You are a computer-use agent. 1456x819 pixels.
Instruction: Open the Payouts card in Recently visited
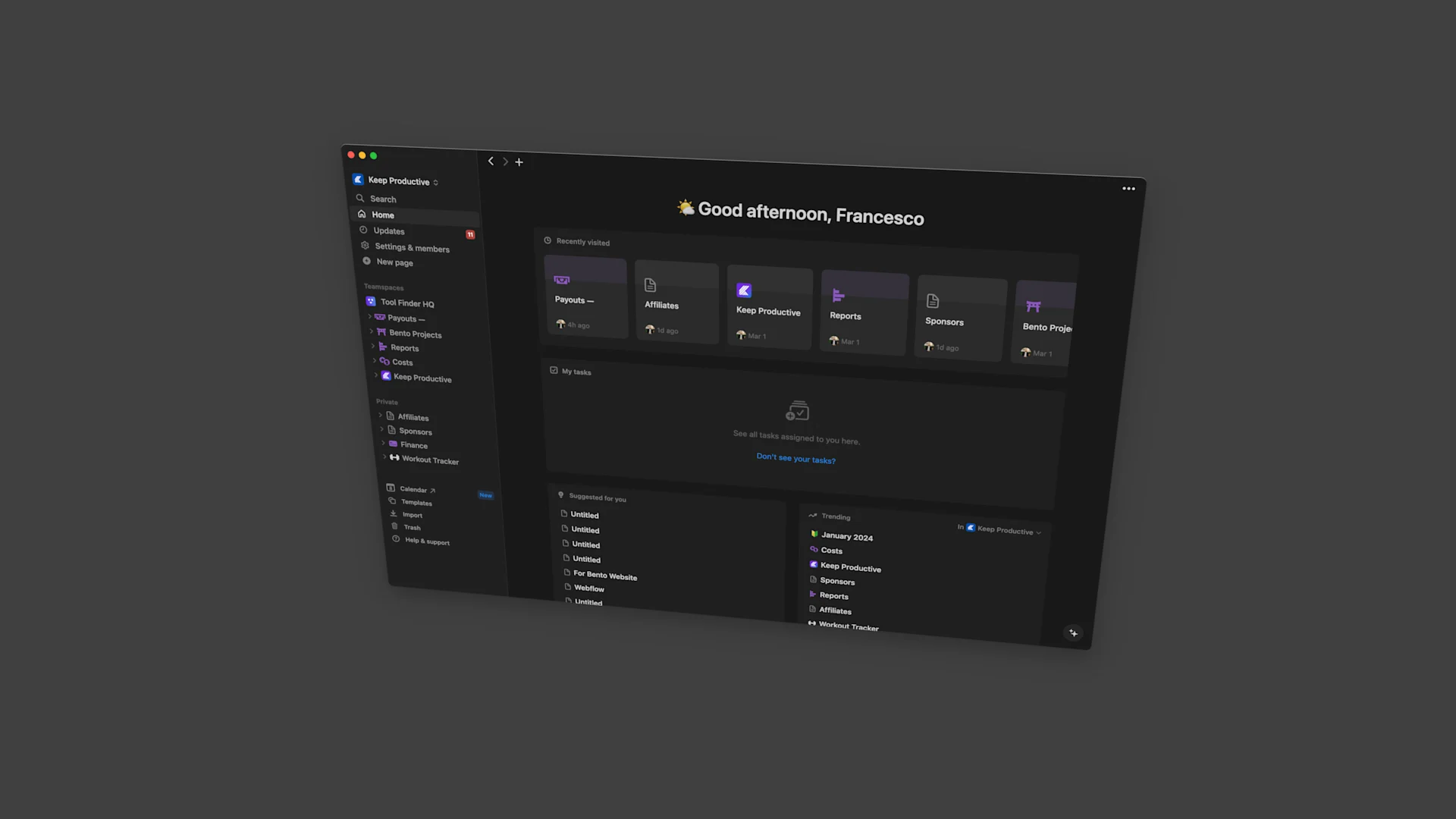pyautogui.click(x=585, y=298)
